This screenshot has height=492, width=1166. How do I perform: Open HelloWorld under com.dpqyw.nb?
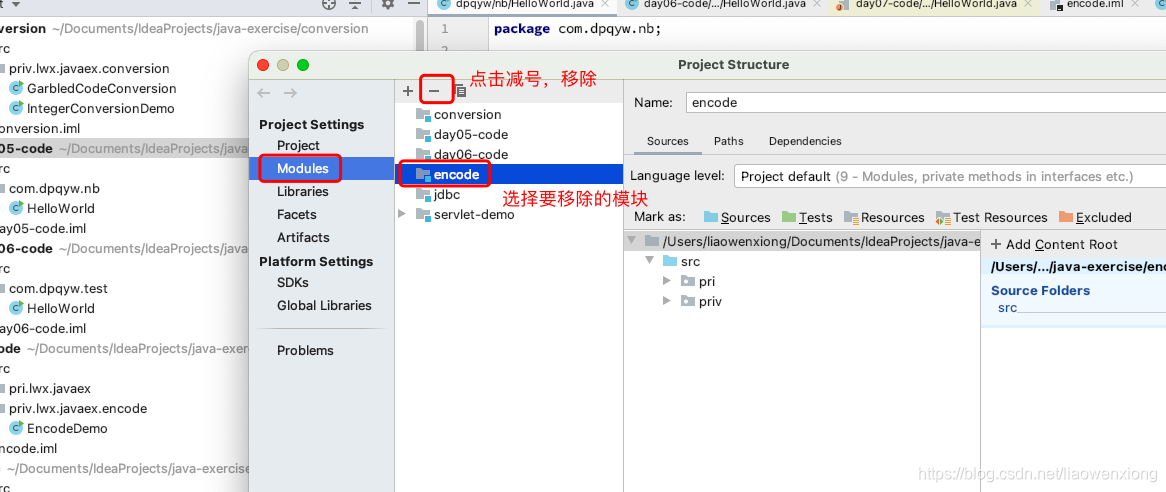(52, 208)
